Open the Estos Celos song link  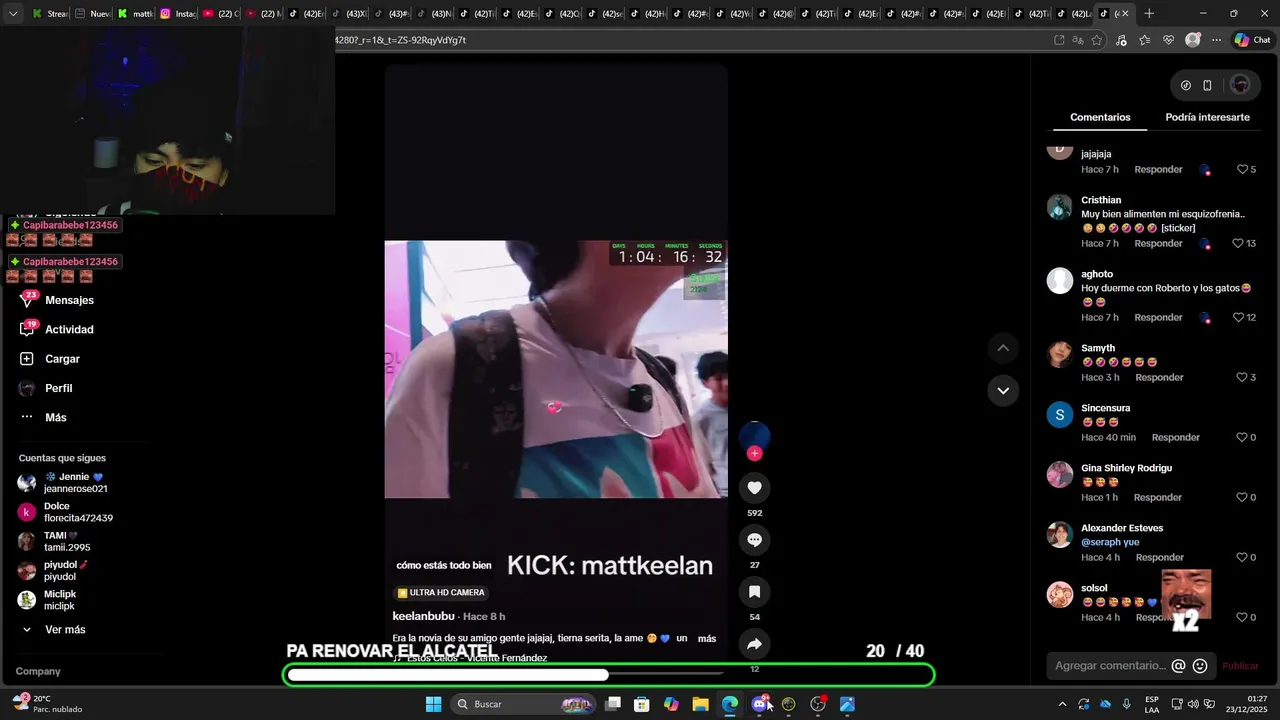pyautogui.click(x=470, y=658)
